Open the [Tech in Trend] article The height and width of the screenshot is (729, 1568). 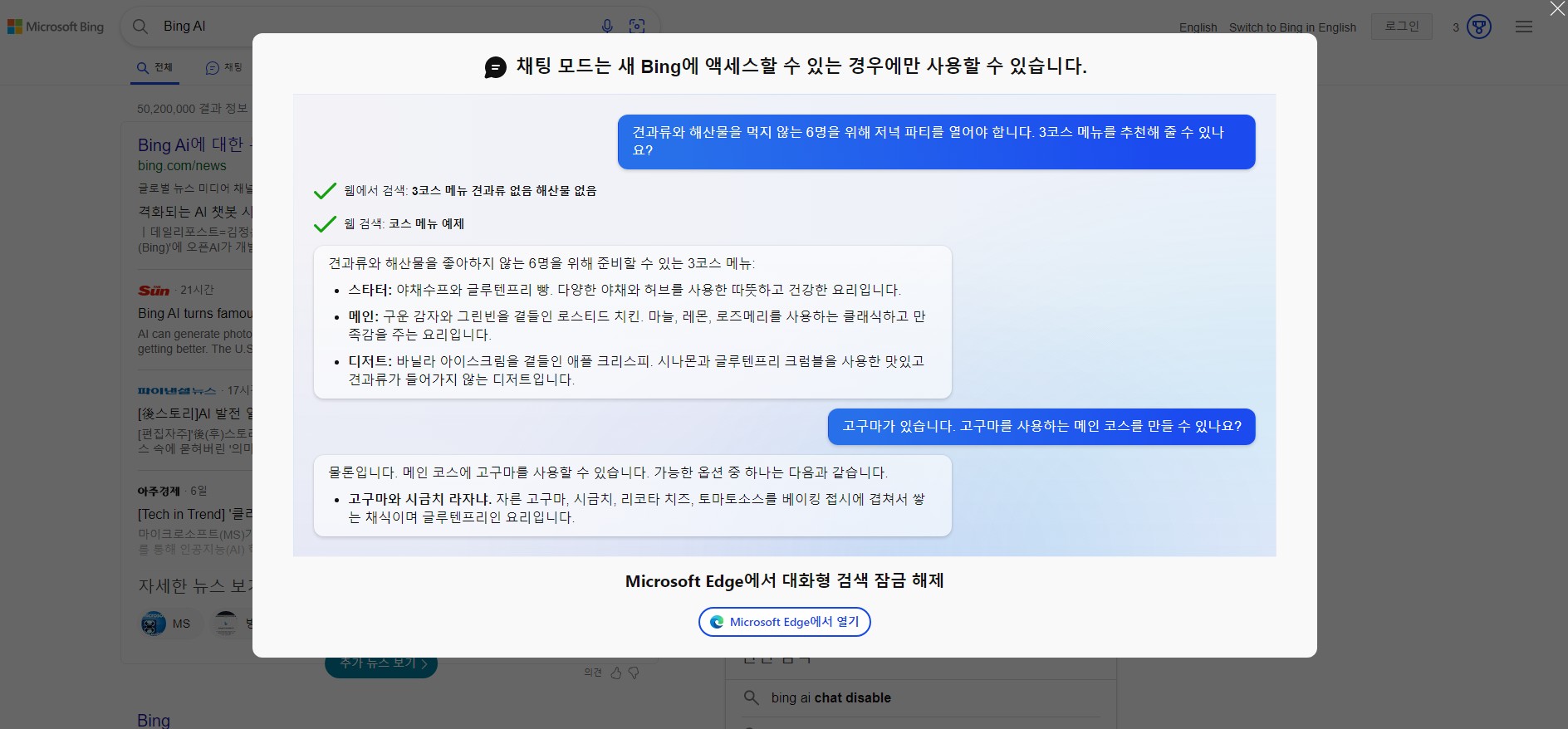195,514
